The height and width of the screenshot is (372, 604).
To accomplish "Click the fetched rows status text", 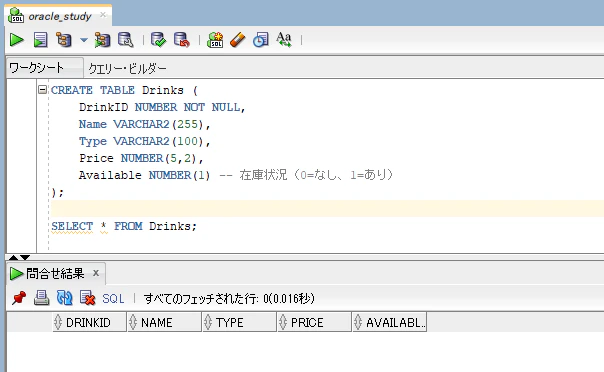I will (x=229, y=298).
